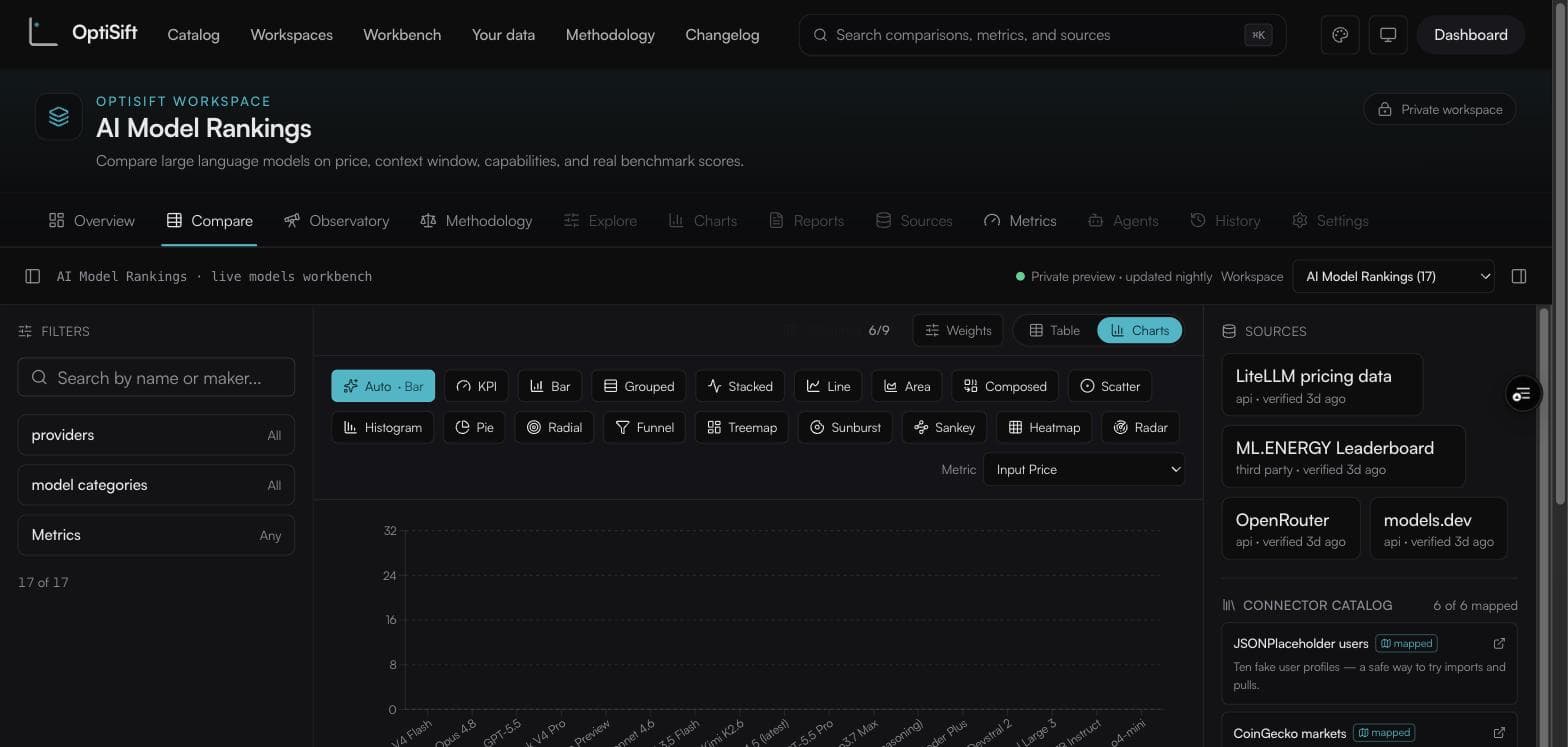Open the Overview tab

[92, 220]
